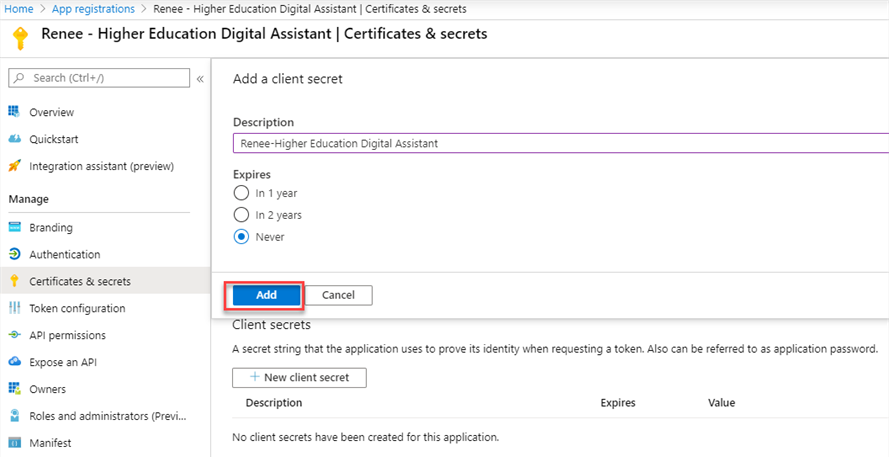Click the Renee breadcrumb for Certificates & secrets
Screen dimensions: 889x457
click(310, 9)
